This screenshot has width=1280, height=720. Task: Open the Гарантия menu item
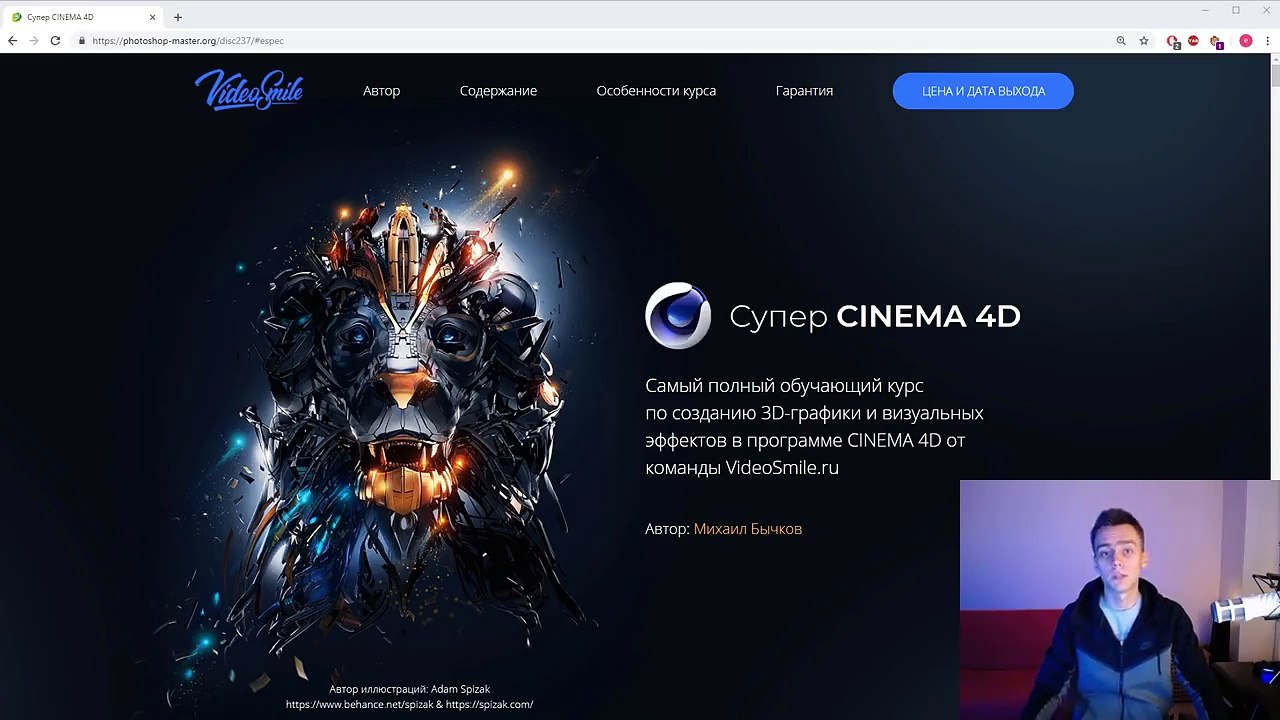(x=804, y=90)
